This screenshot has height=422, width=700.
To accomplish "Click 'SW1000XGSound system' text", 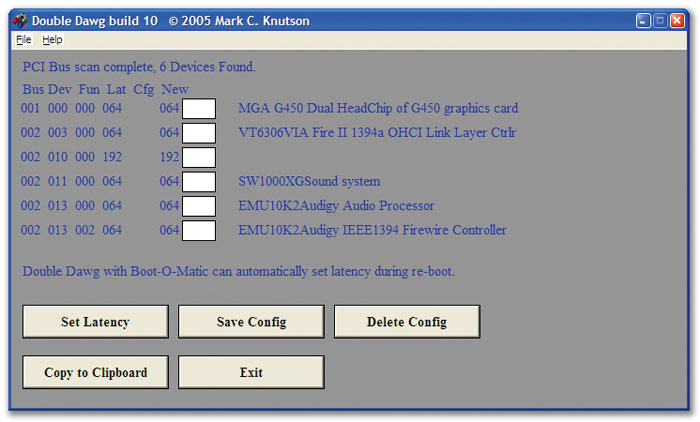I will 309,181.
